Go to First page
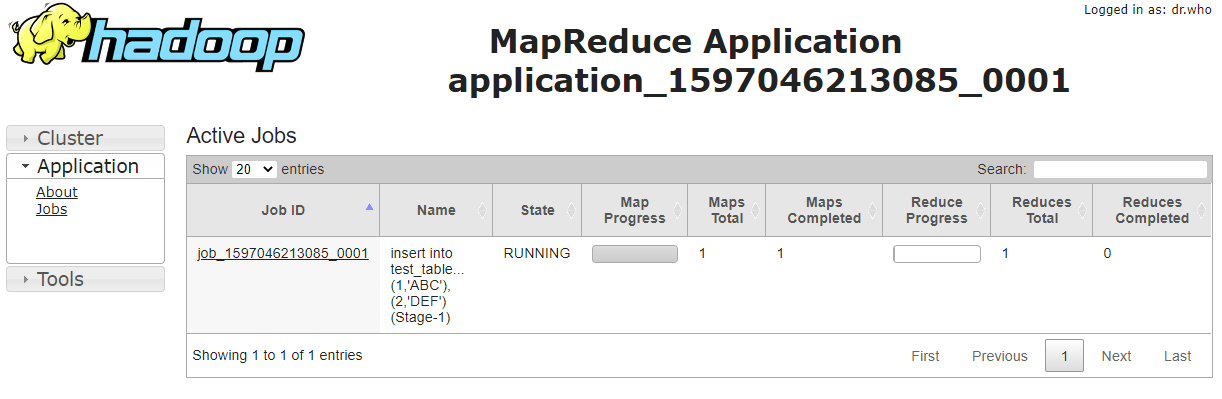Viewport: 1222px width, 399px height. click(925, 356)
